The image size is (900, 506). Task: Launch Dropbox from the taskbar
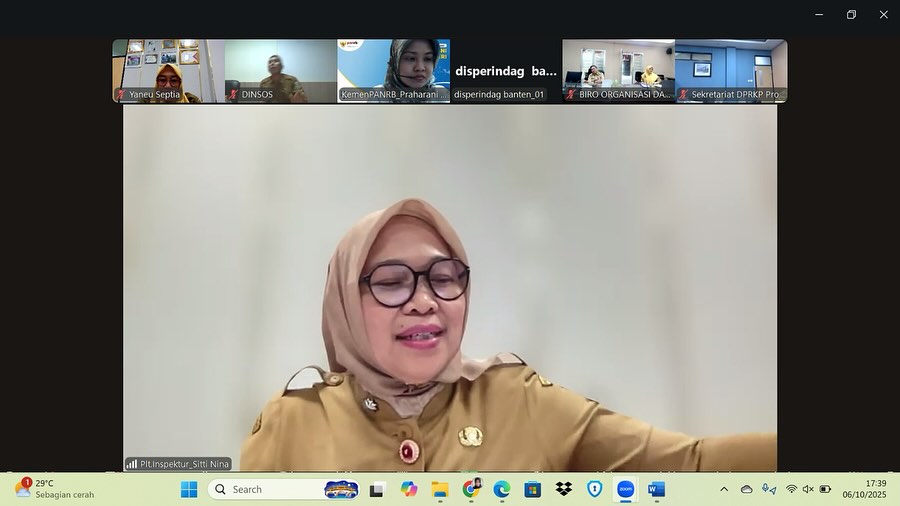tap(564, 489)
